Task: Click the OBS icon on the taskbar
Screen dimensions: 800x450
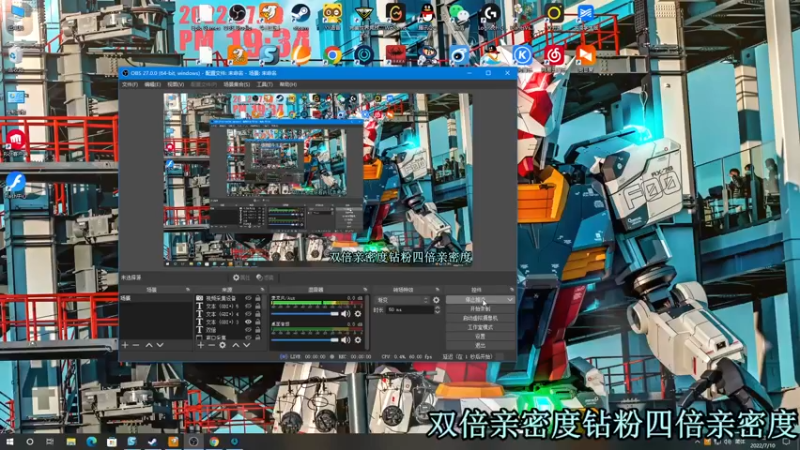Action: [194, 442]
